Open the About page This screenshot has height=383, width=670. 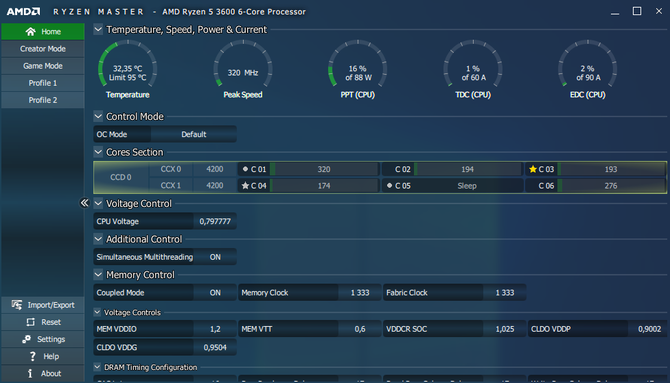pyautogui.click(x=43, y=373)
